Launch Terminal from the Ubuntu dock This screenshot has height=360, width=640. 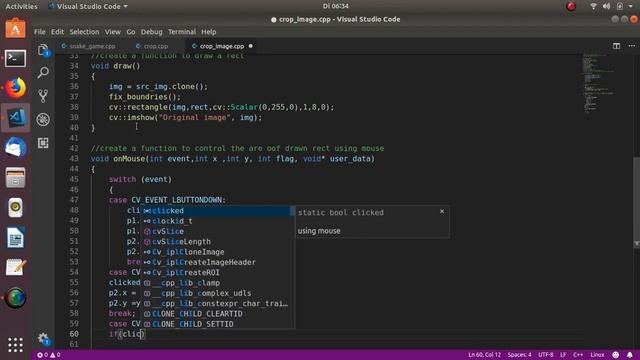[16, 58]
